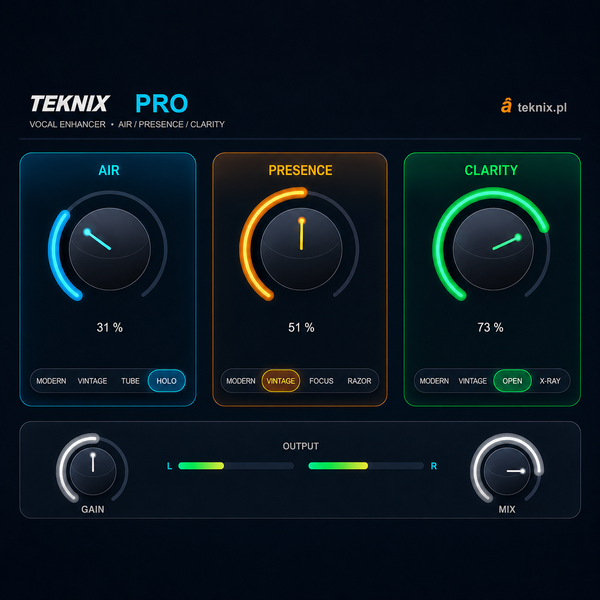Click the orange PRESENCE knob
The image size is (600, 600).
point(301,249)
